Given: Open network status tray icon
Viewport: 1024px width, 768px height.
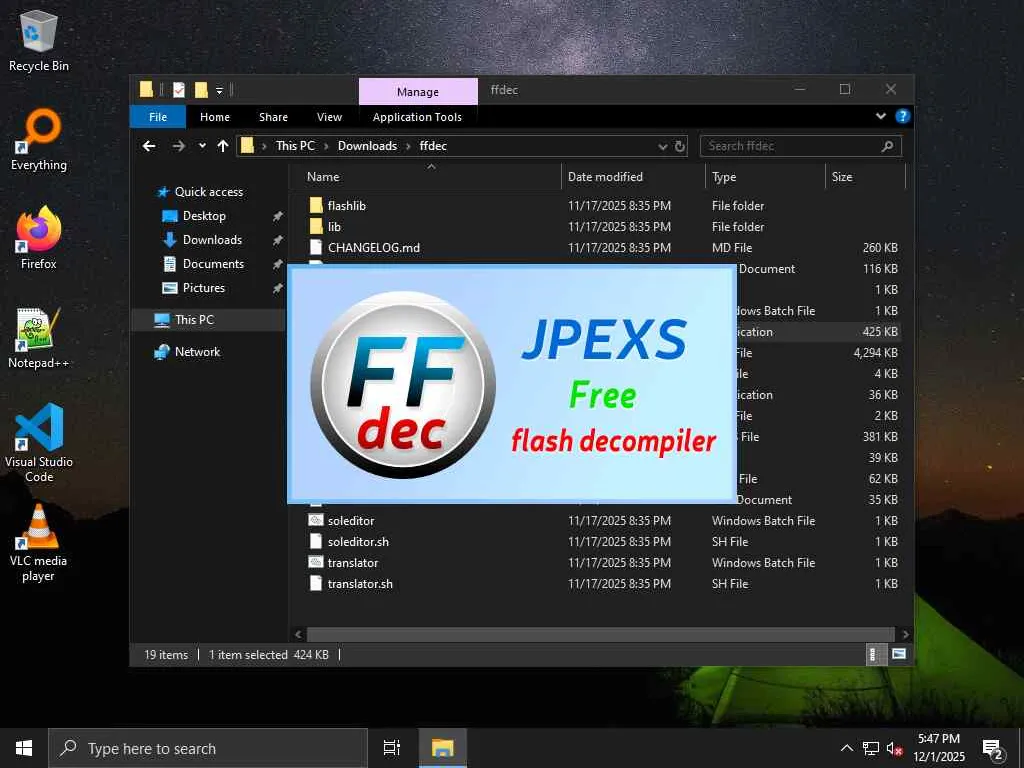Looking at the screenshot, I should tap(871, 748).
